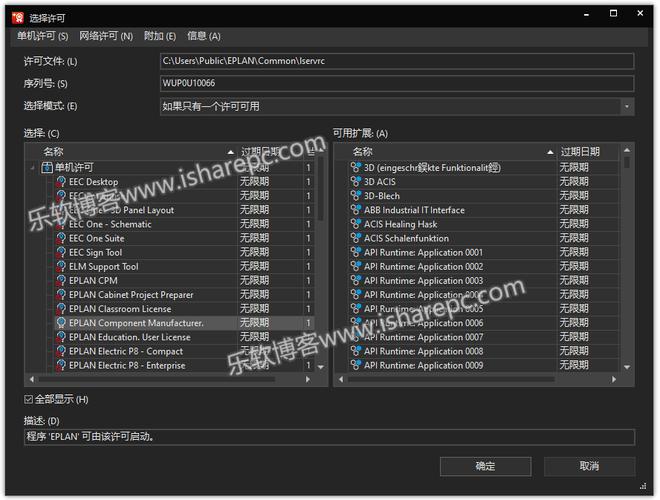The width and height of the screenshot is (660, 500).
Task: Click license list scroll-down arrow
Action: pos(321,367)
